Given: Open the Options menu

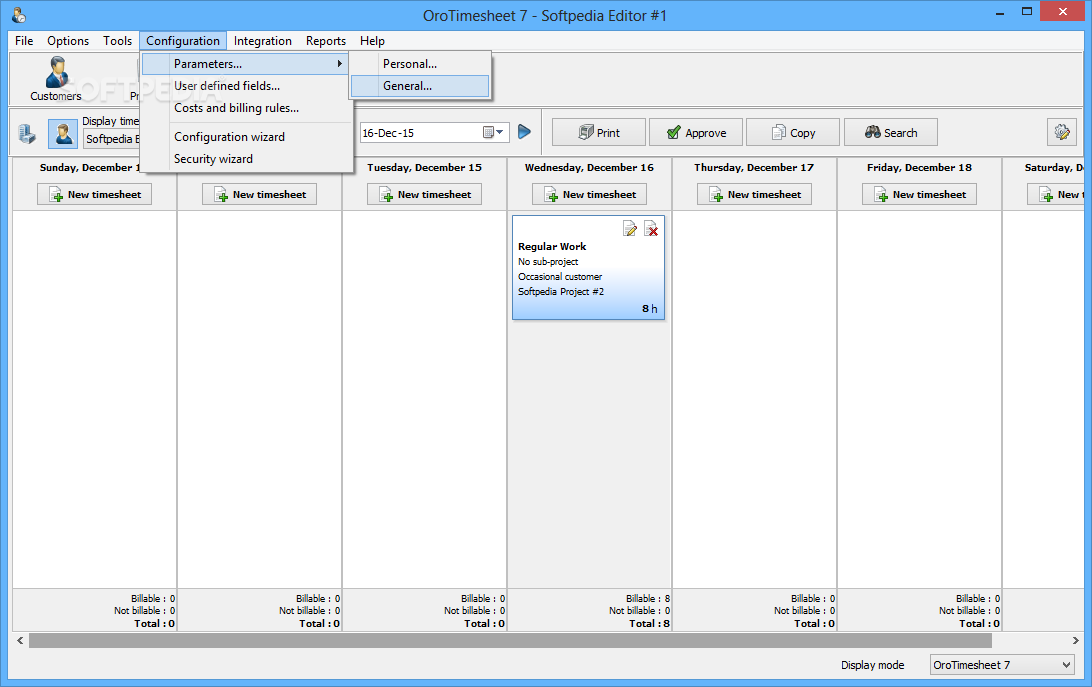Looking at the screenshot, I should [x=68, y=40].
